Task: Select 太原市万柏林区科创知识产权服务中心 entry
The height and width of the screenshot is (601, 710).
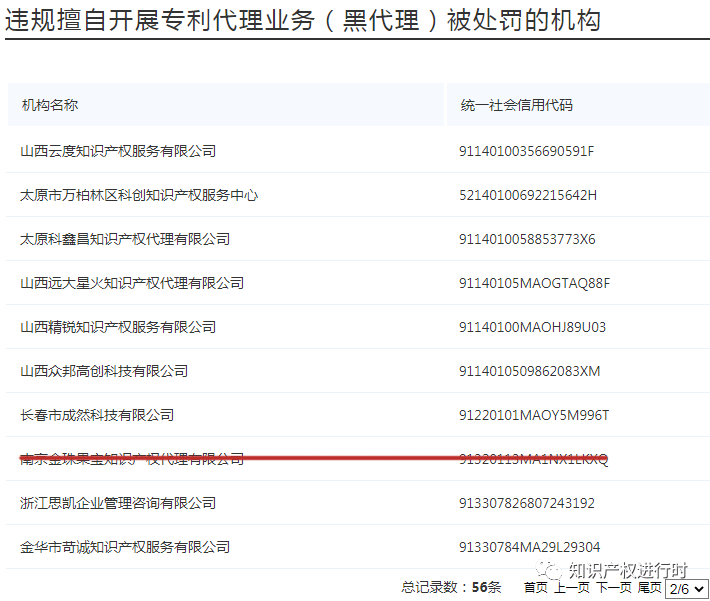Action: click(139, 195)
